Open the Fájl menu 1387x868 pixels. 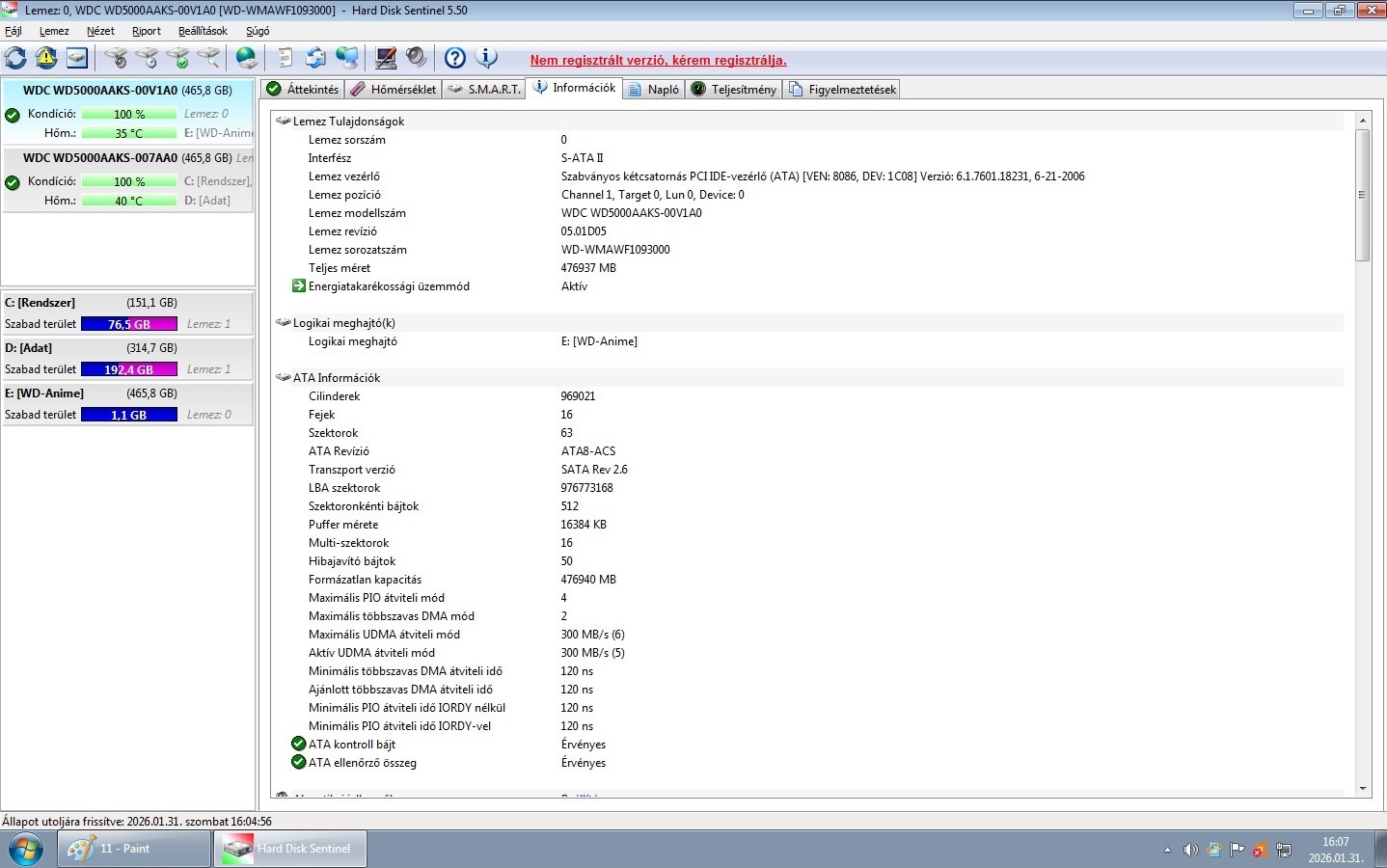(14, 31)
